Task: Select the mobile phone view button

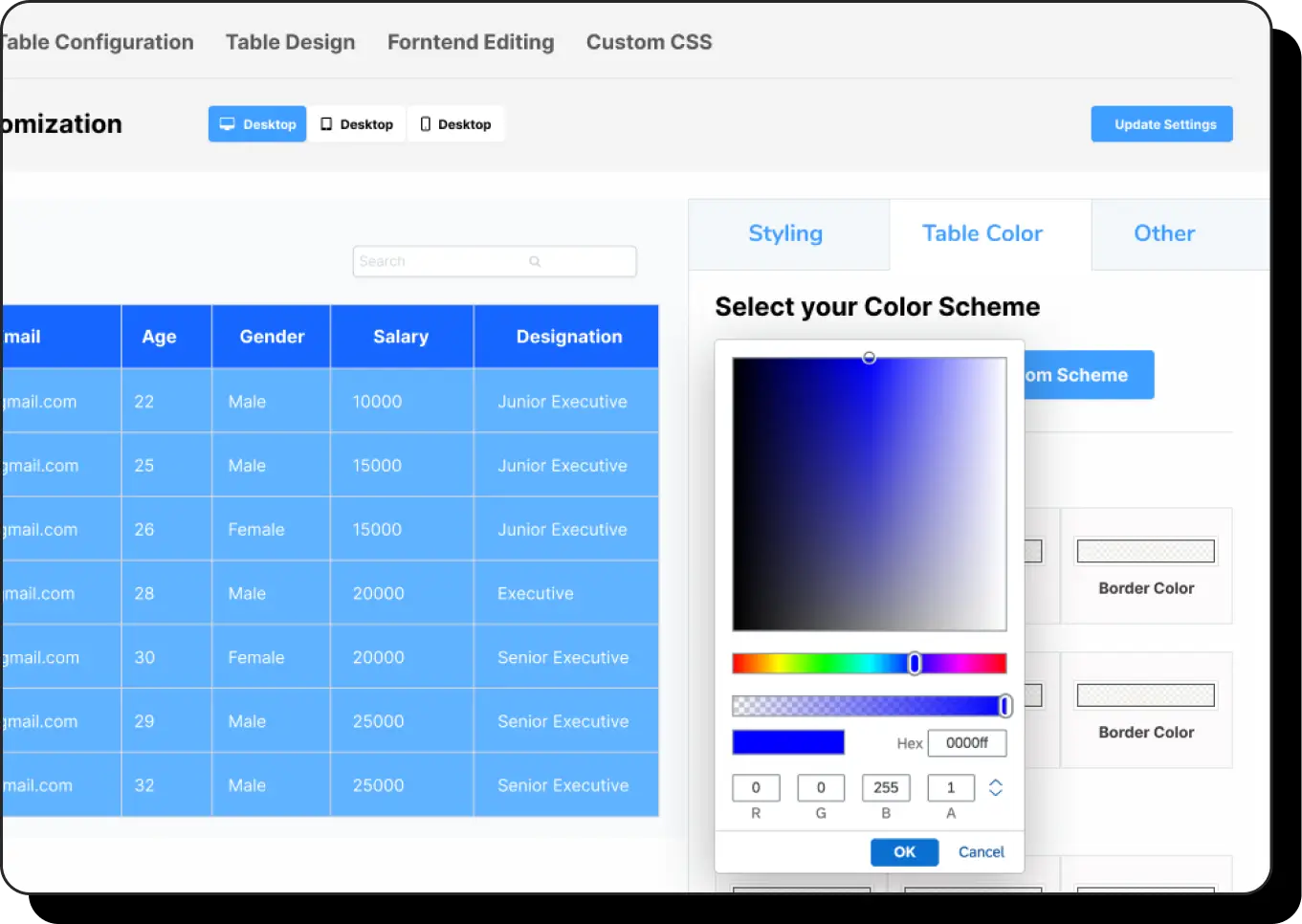Action: click(x=455, y=124)
